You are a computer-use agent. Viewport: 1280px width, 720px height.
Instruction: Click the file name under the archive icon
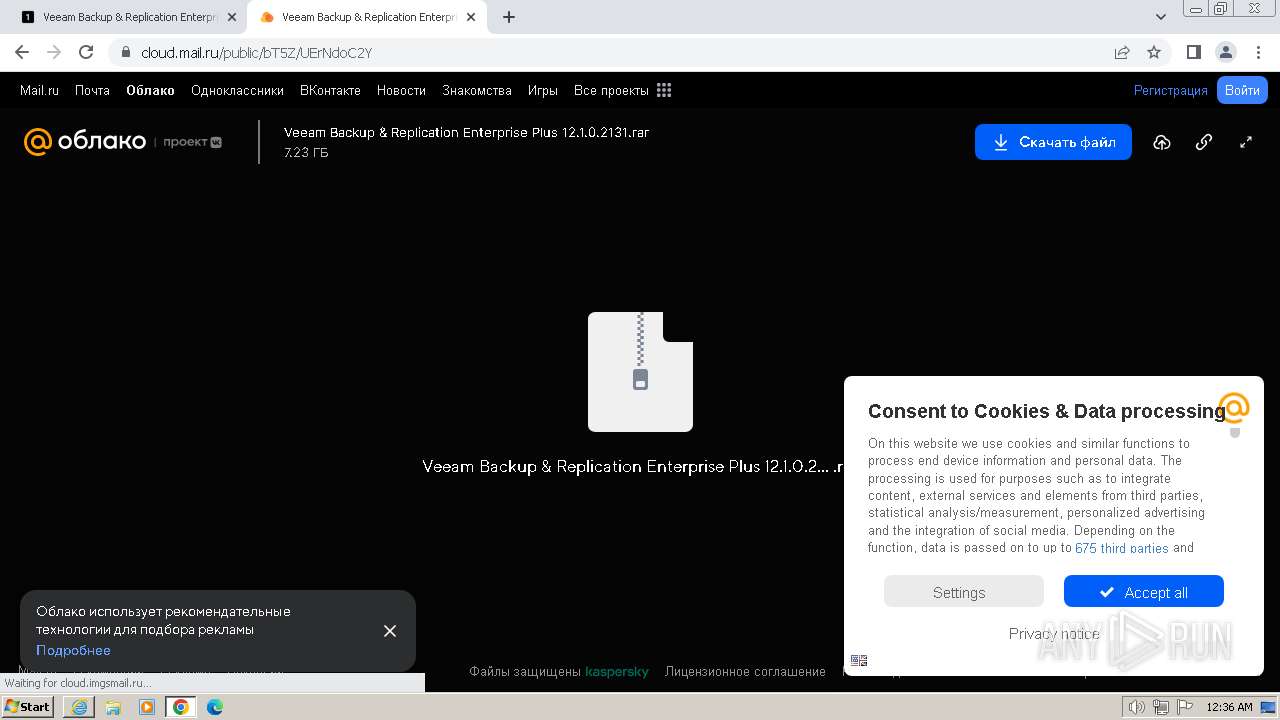point(635,467)
